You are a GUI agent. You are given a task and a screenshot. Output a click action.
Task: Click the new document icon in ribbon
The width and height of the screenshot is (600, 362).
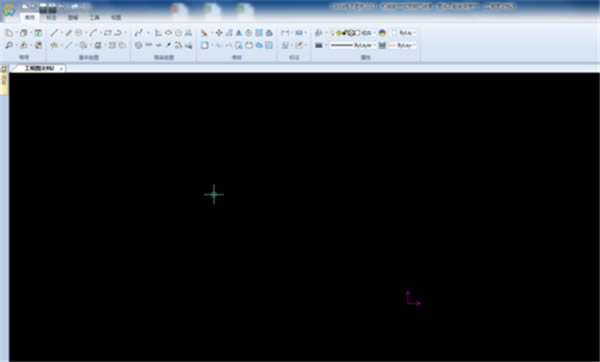pyautogui.click(x=9, y=33)
